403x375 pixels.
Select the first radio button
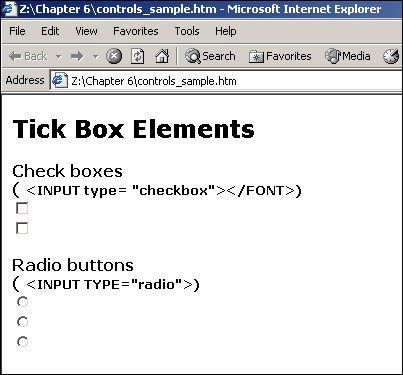(x=22, y=302)
